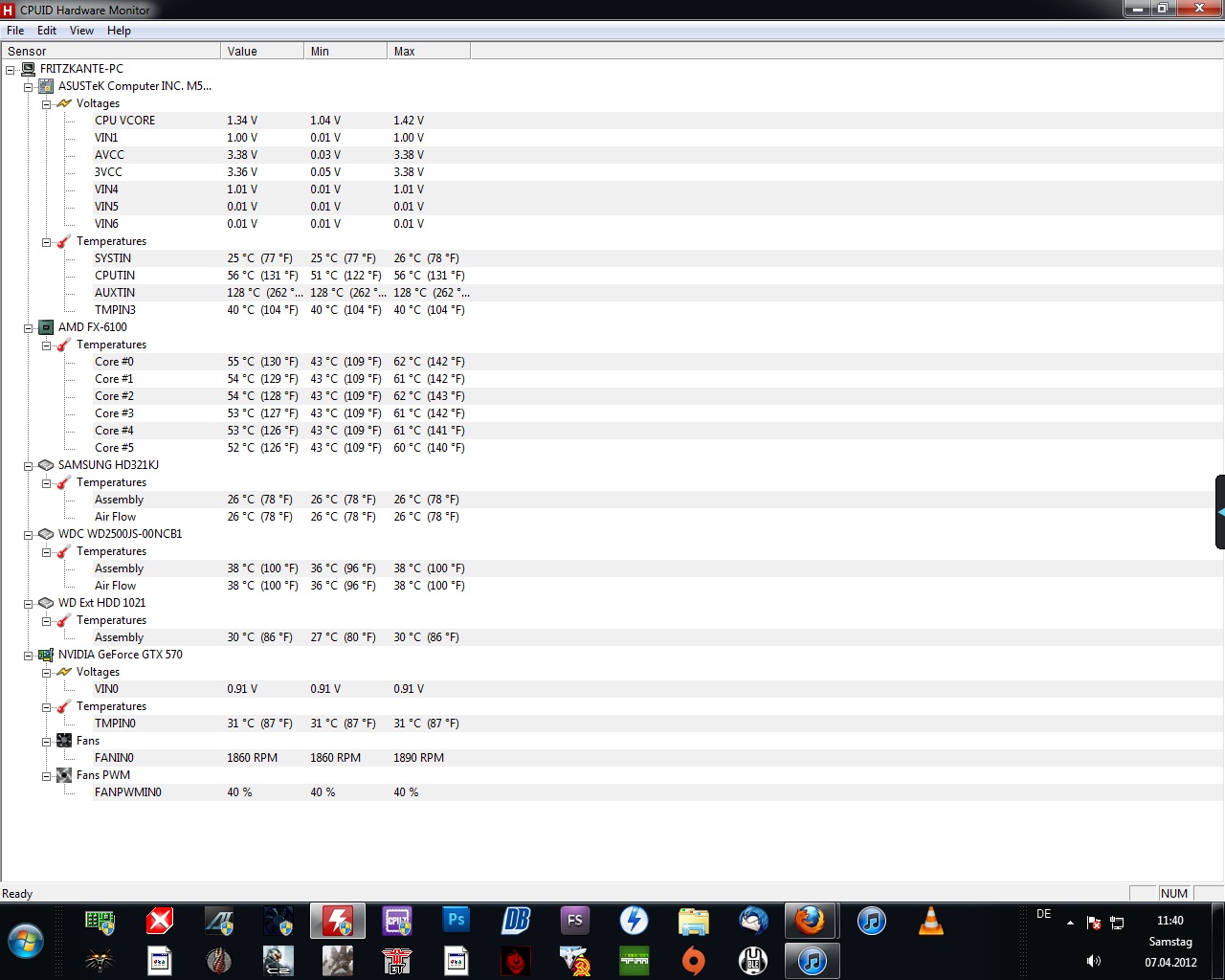
Task: Click the FRITZKANTE-PC computer icon
Action: (x=28, y=69)
